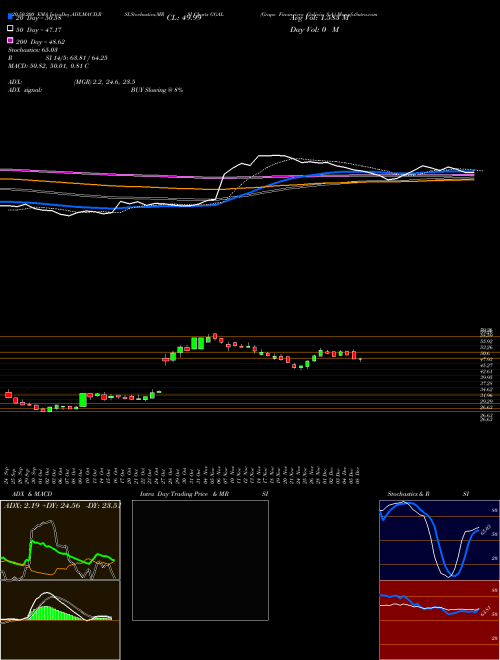Select the '200 Day - 48.62' legend text
The image size is (500, 660).
tap(40, 42)
